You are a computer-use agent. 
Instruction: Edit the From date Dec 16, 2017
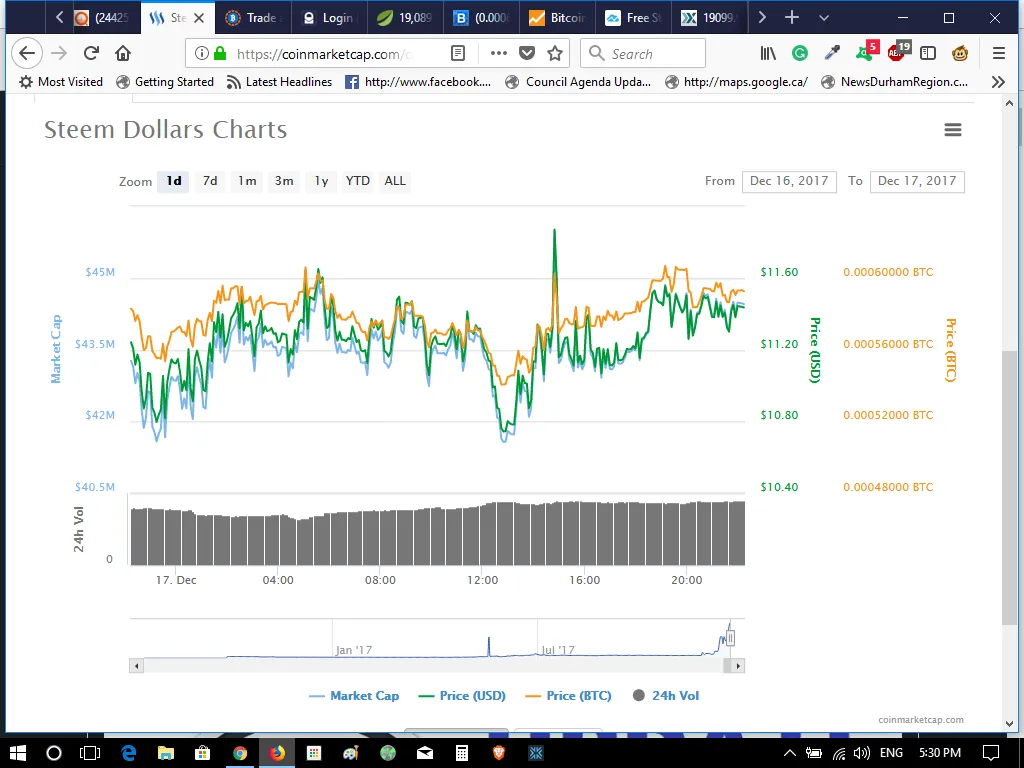click(789, 181)
